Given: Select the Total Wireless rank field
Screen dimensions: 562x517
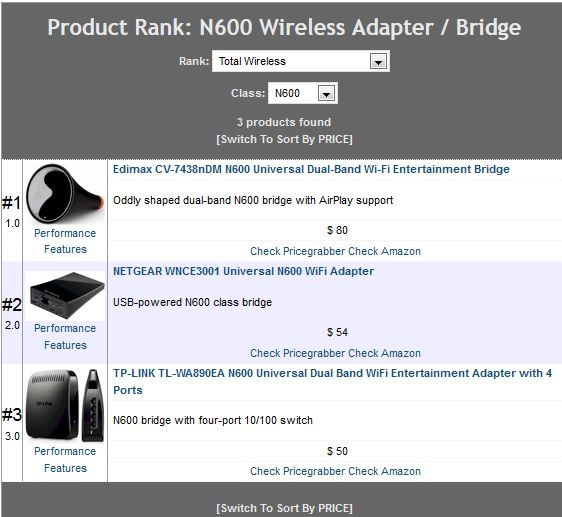Looking at the screenshot, I should pos(301,61).
